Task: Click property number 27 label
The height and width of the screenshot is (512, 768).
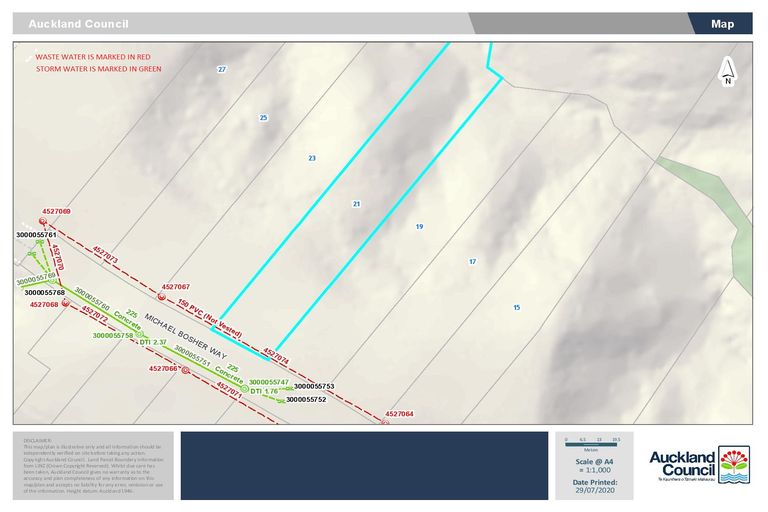Action: [222, 69]
